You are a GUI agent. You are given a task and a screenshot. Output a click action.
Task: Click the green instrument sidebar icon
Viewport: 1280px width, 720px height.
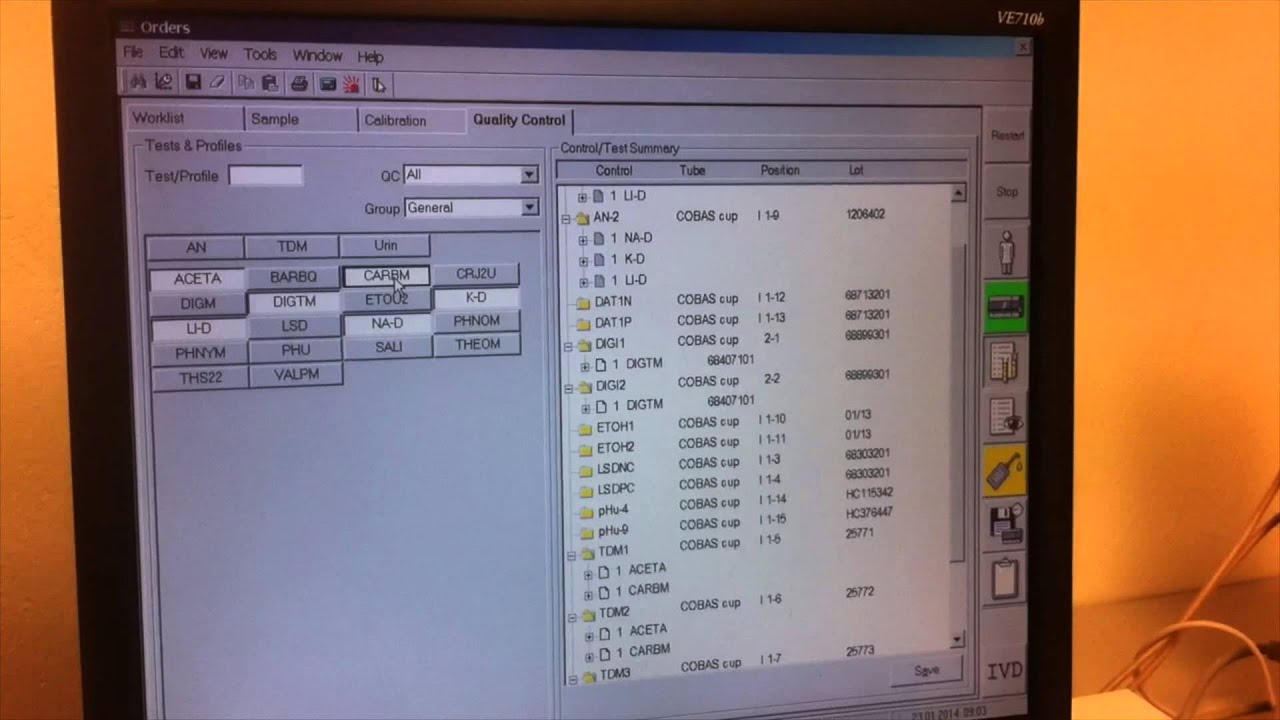tap(1006, 307)
